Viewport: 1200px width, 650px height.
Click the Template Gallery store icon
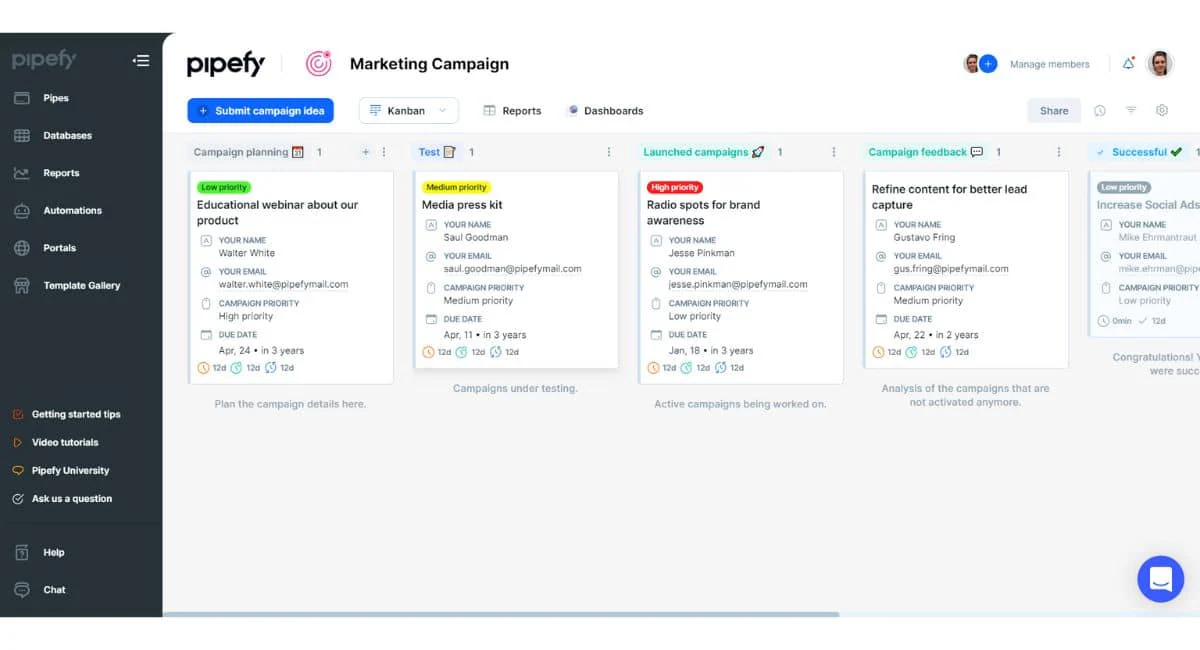tap(21, 286)
